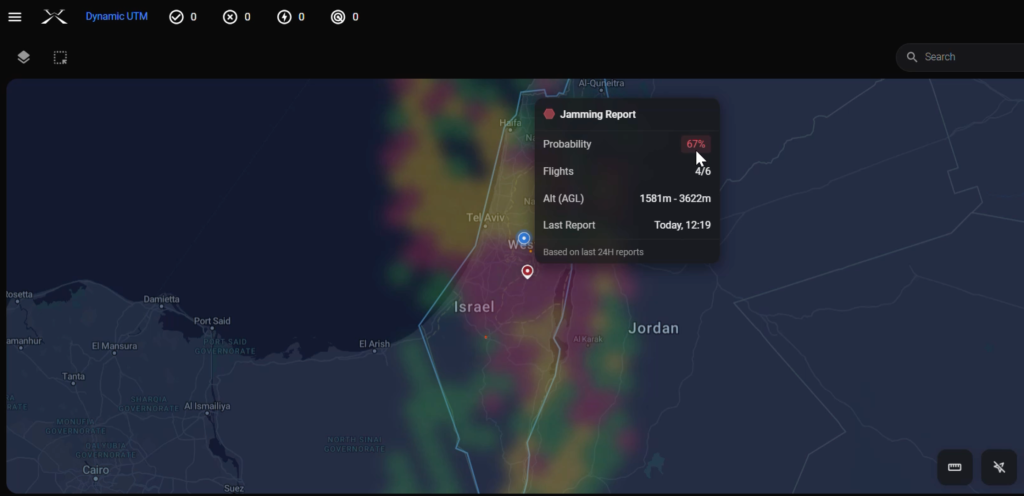Viewport: 1024px width, 496px height.
Task: Click the altitude range 1581m - 3622m
Action: click(x=675, y=198)
